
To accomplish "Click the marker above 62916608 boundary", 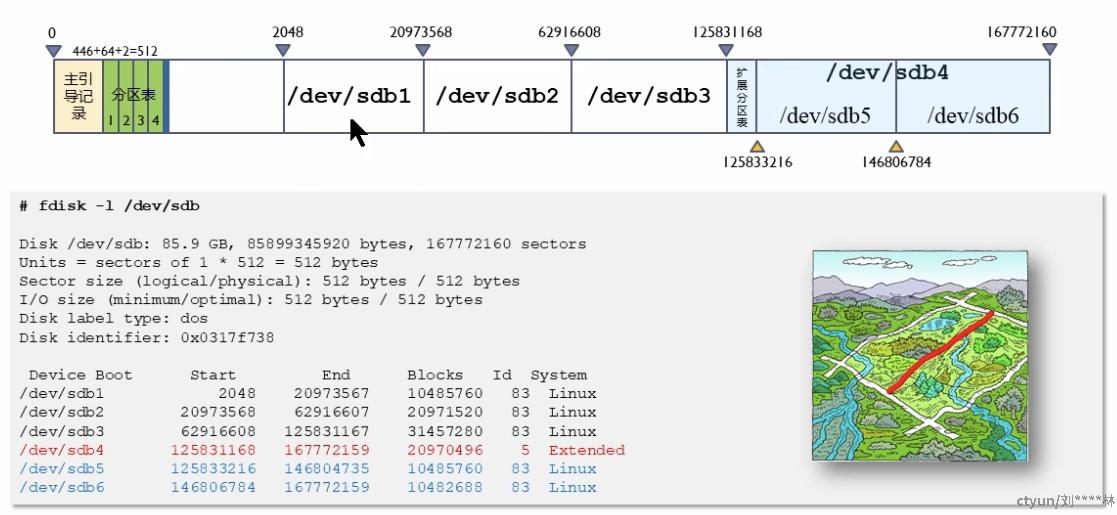I will click(x=571, y=51).
